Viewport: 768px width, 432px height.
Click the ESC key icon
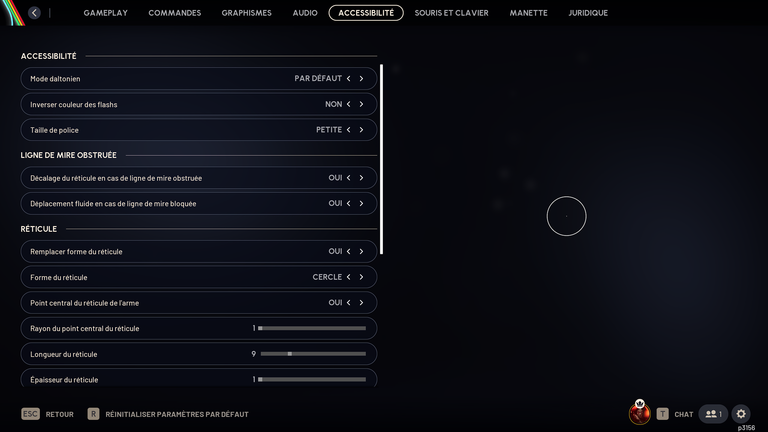30,414
